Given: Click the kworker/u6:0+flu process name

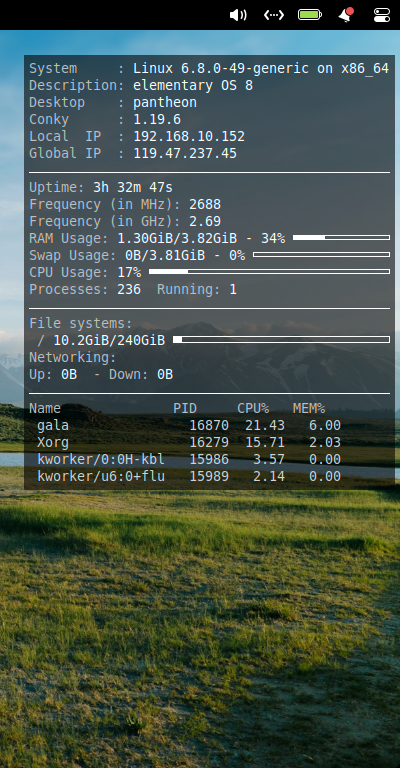Looking at the screenshot, I should (x=101, y=476).
